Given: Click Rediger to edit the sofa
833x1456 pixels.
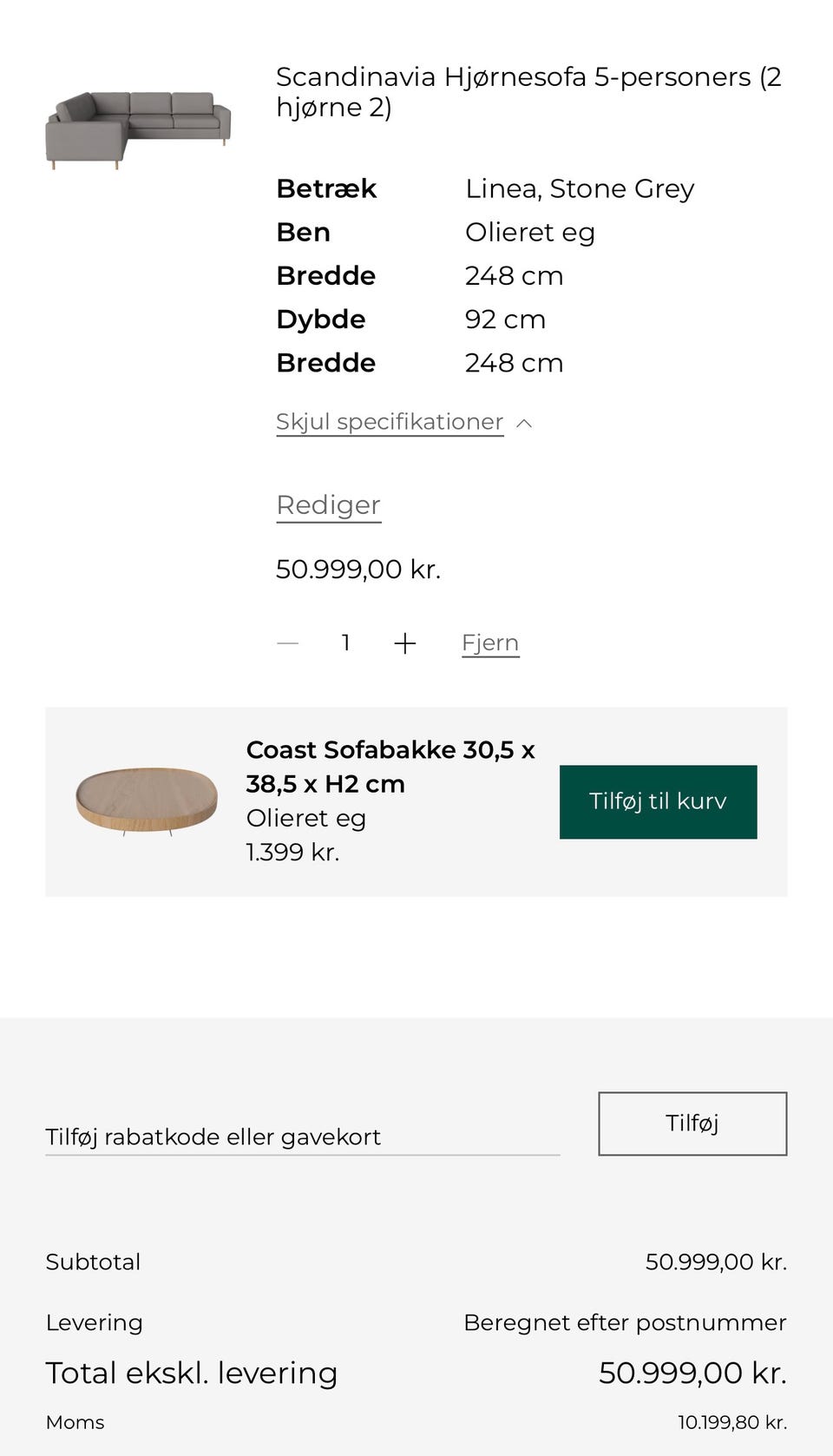Looking at the screenshot, I should click(328, 505).
